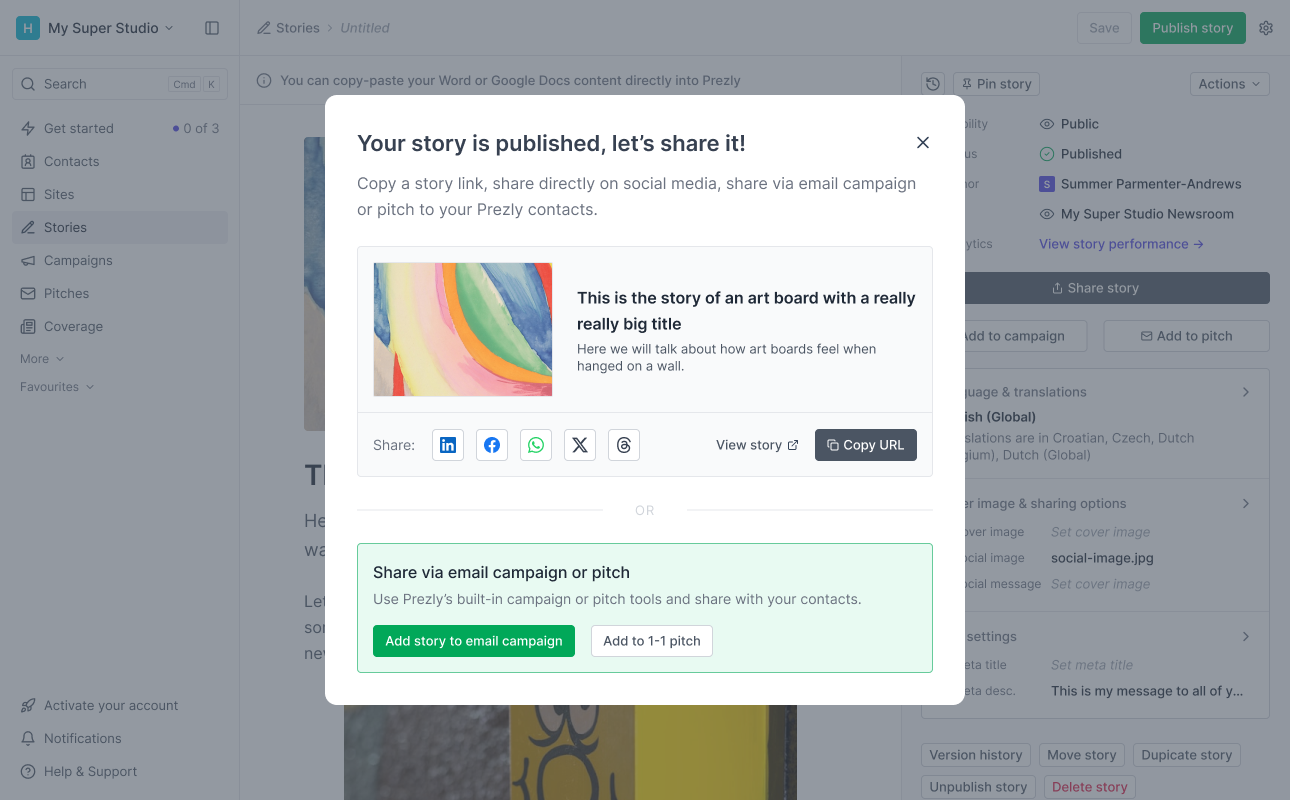Expand the Favourites section

(x=57, y=387)
